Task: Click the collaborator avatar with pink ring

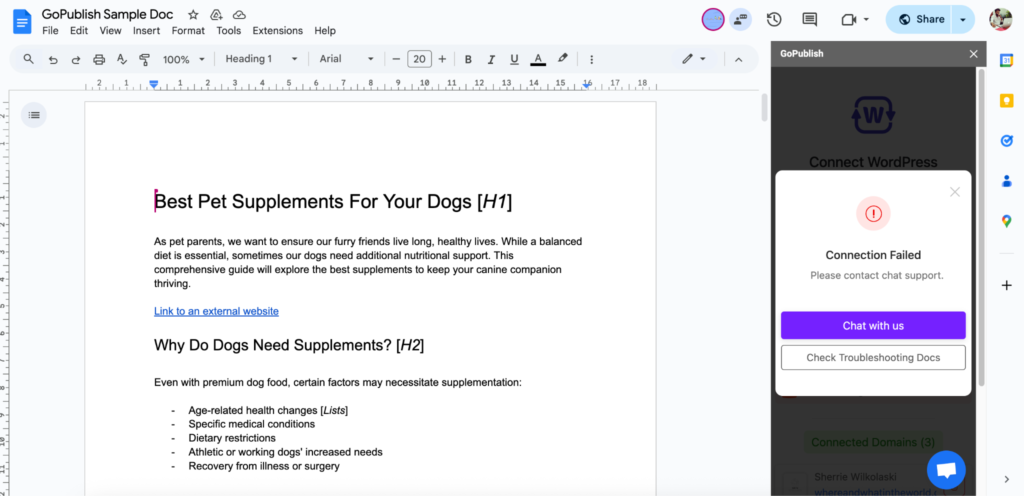Action: pos(712,20)
